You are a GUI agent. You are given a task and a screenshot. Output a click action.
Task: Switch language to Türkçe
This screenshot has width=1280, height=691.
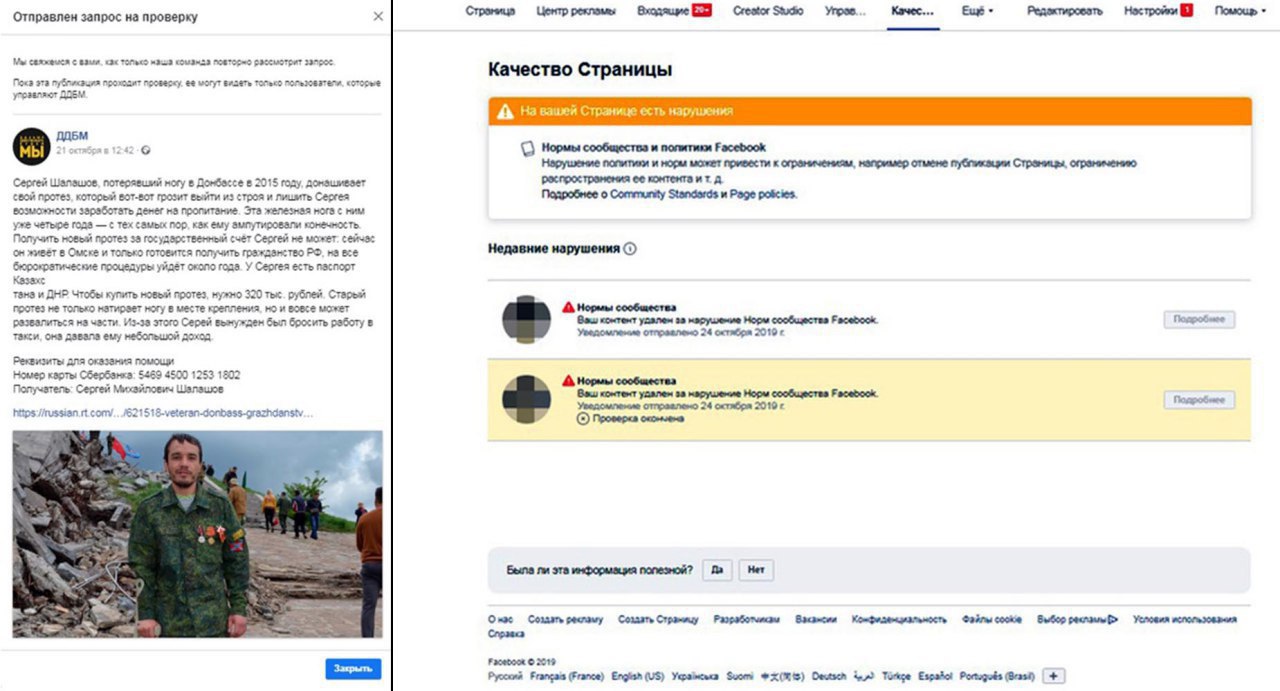(x=898, y=677)
